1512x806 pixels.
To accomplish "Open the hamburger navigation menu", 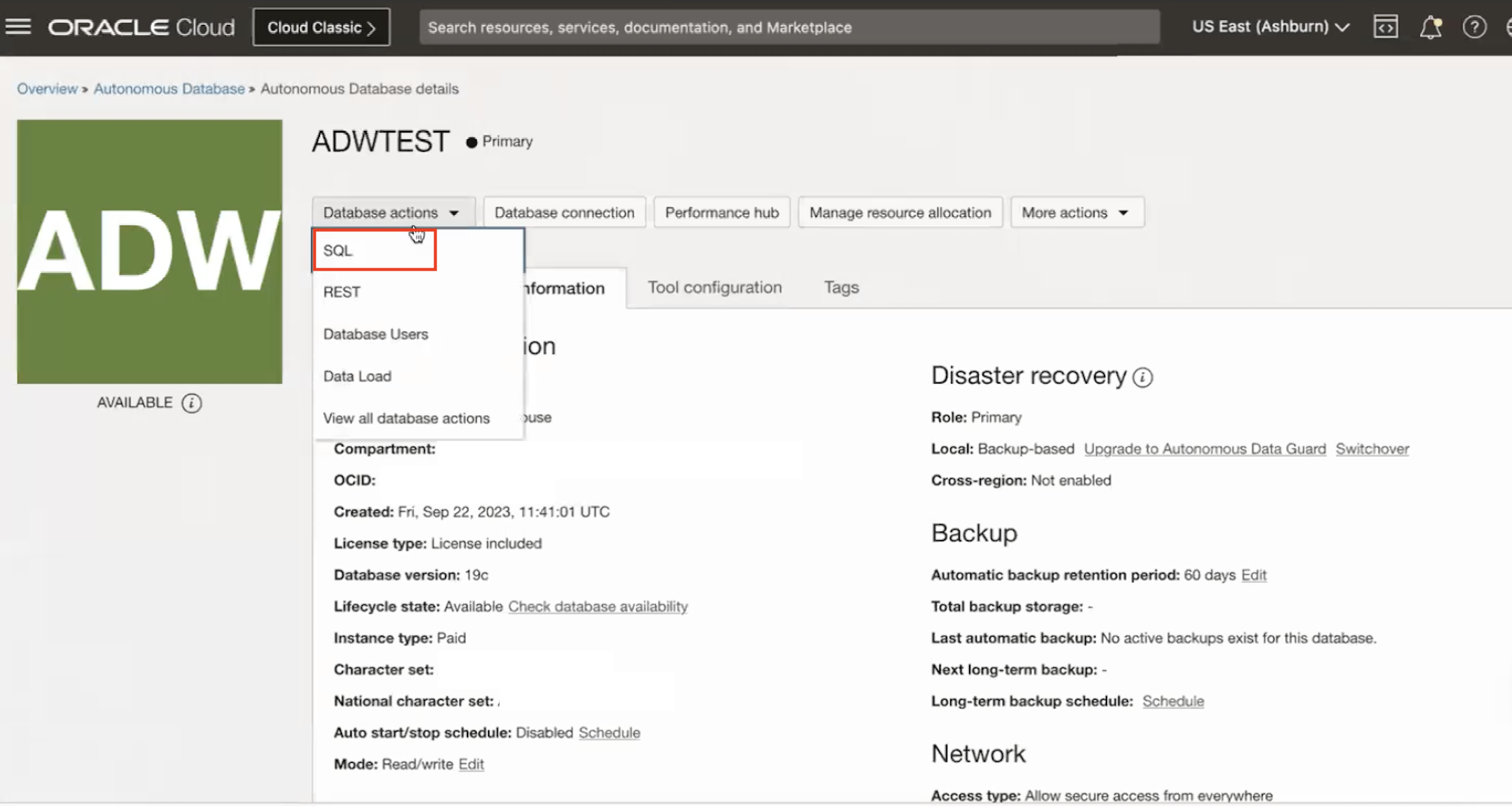I will (x=18, y=27).
